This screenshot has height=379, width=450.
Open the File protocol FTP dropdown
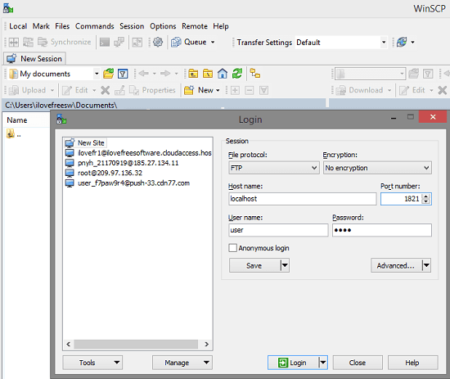pos(274,168)
